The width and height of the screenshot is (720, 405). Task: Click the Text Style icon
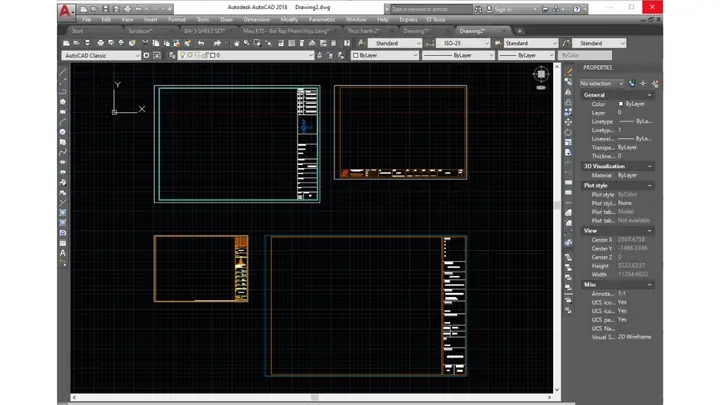(361, 43)
